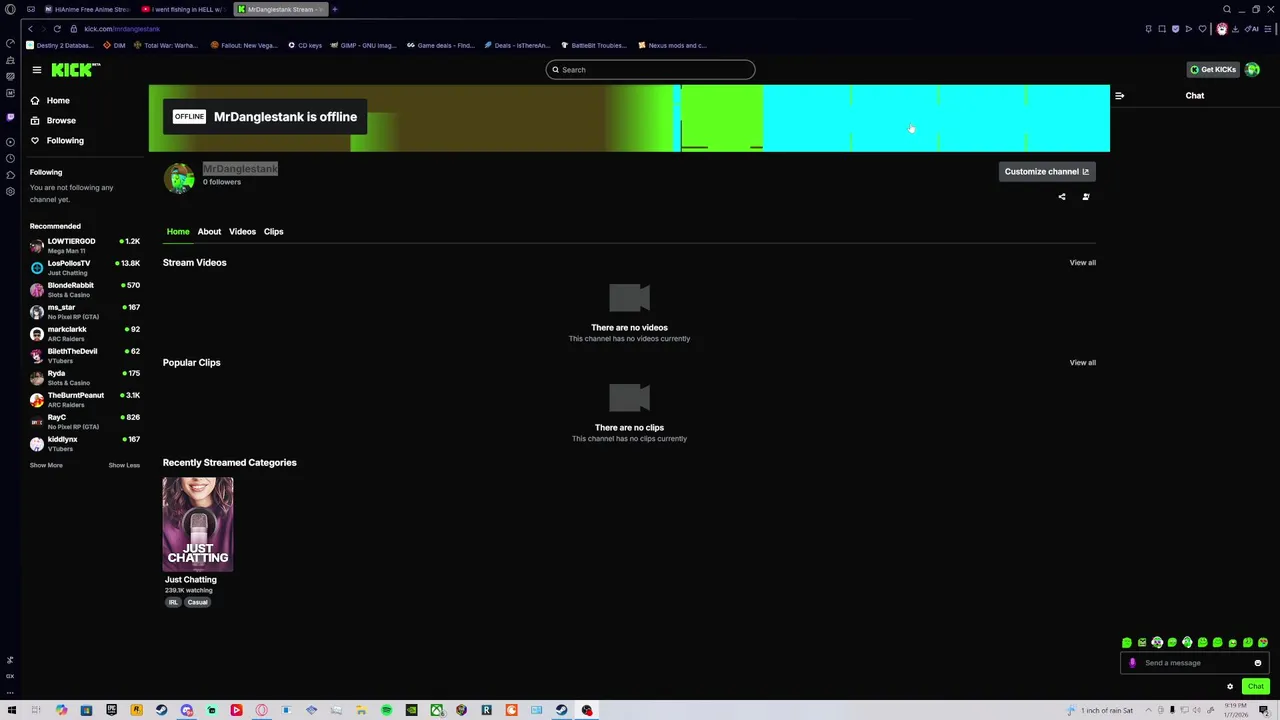Open the CD keys bookmark
1280x720 pixels.
[x=305, y=45]
